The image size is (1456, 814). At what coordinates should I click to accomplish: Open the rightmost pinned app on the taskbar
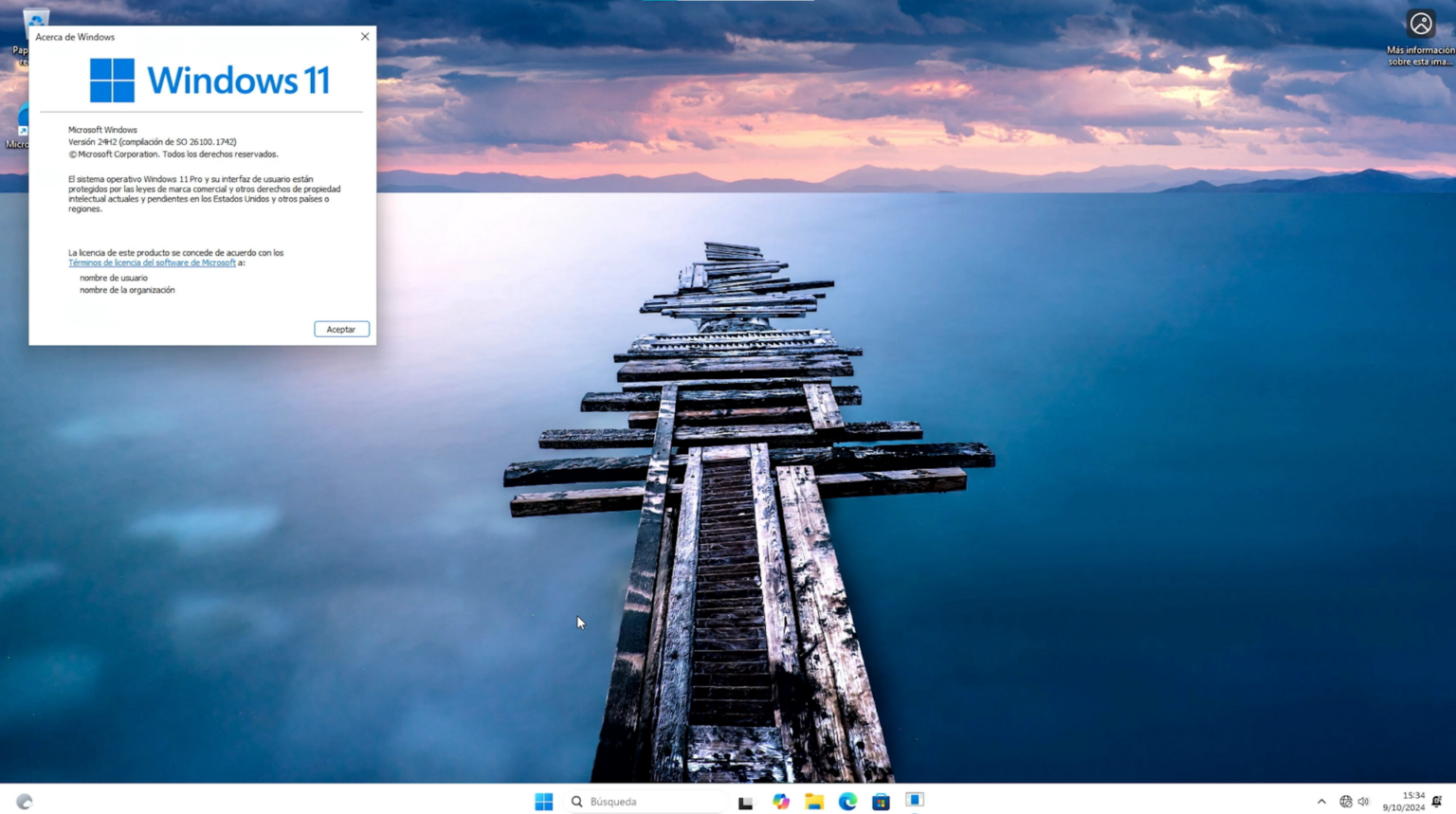coord(914,801)
